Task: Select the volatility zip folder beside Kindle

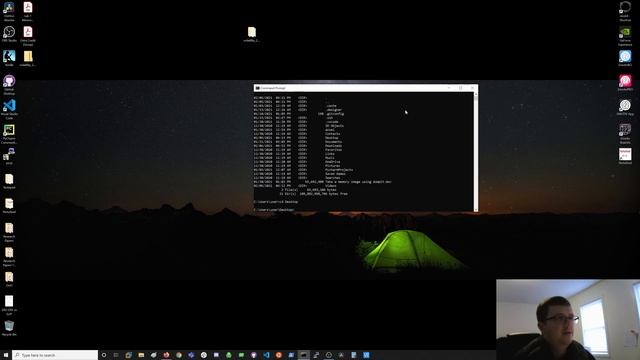Action: 28,58
